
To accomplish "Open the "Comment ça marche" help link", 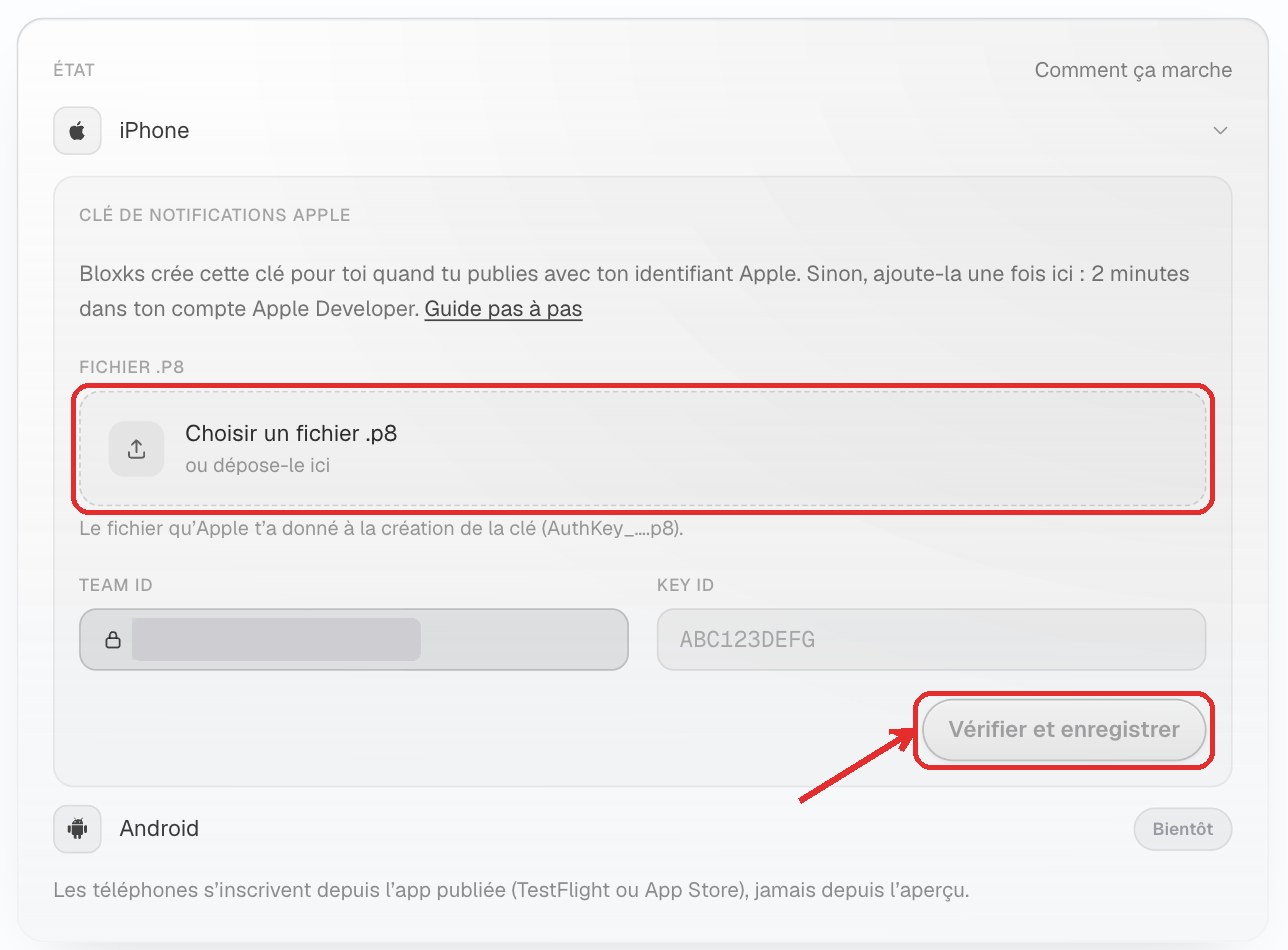I will click(1133, 70).
